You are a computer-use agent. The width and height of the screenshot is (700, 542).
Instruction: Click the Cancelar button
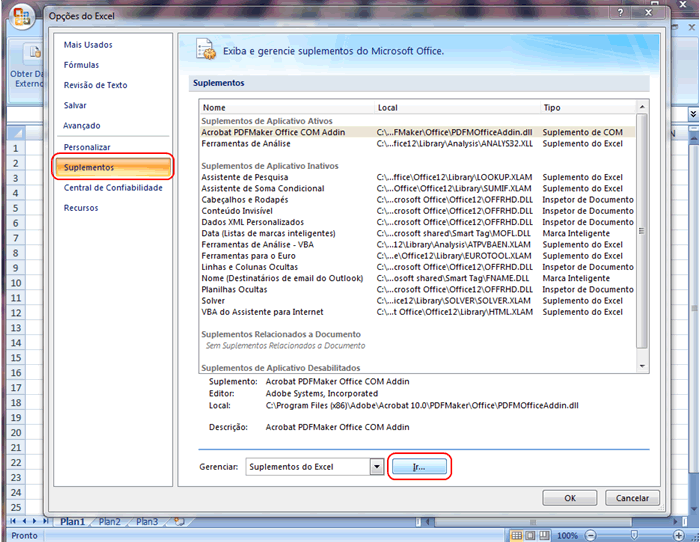pyautogui.click(x=632, y=497)
